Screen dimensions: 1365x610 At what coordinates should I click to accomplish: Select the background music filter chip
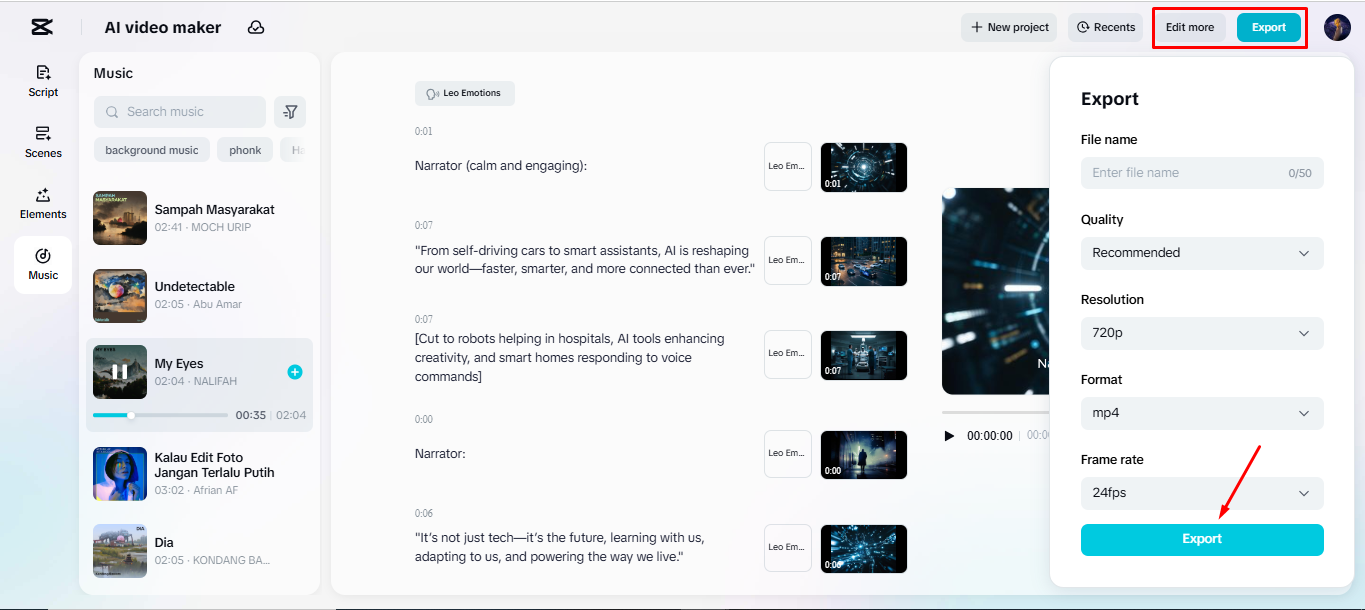pyautogui.click(x=151, y=149)
